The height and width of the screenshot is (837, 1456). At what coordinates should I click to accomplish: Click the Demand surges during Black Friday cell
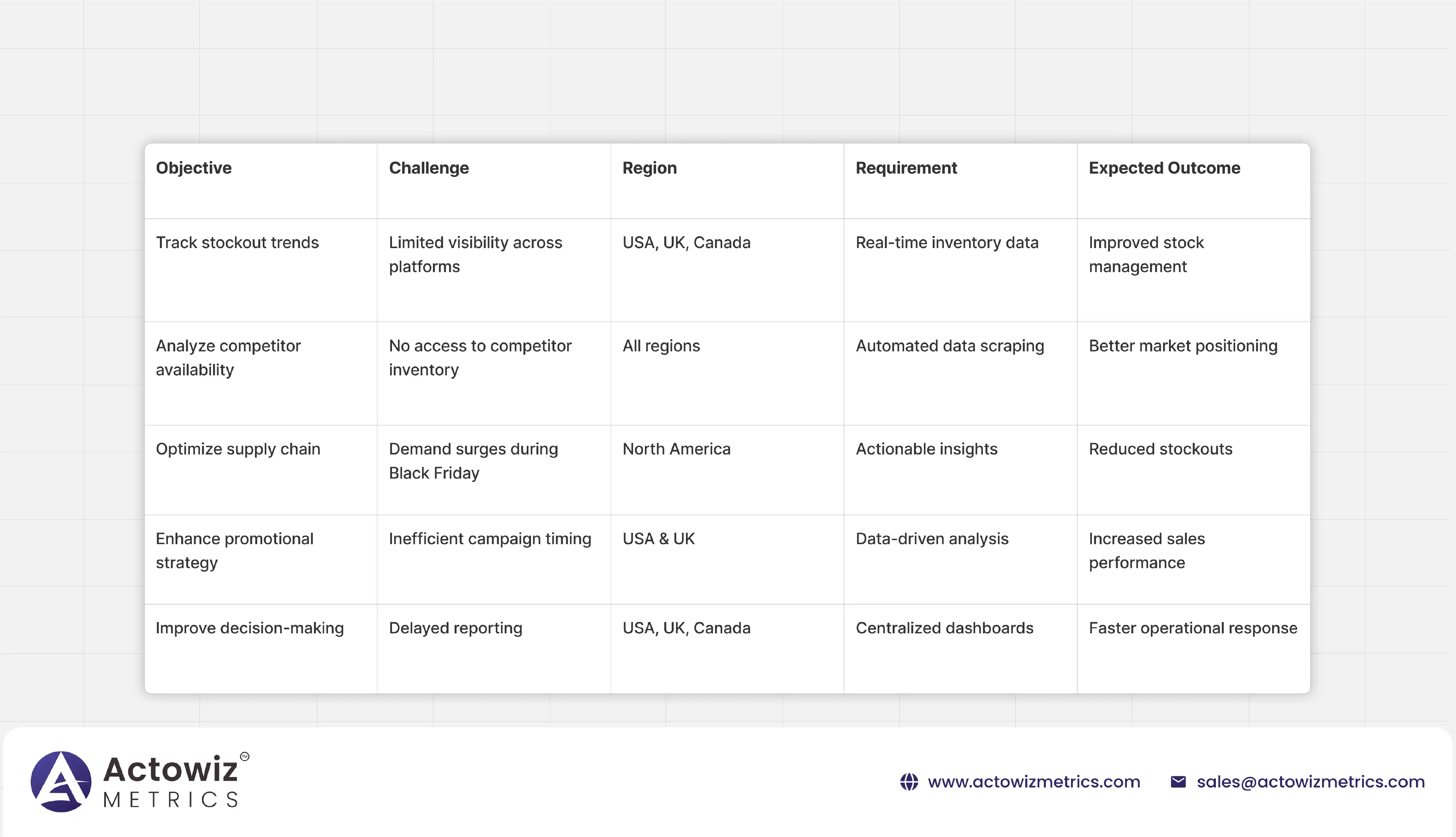click(x=473, y=460)
